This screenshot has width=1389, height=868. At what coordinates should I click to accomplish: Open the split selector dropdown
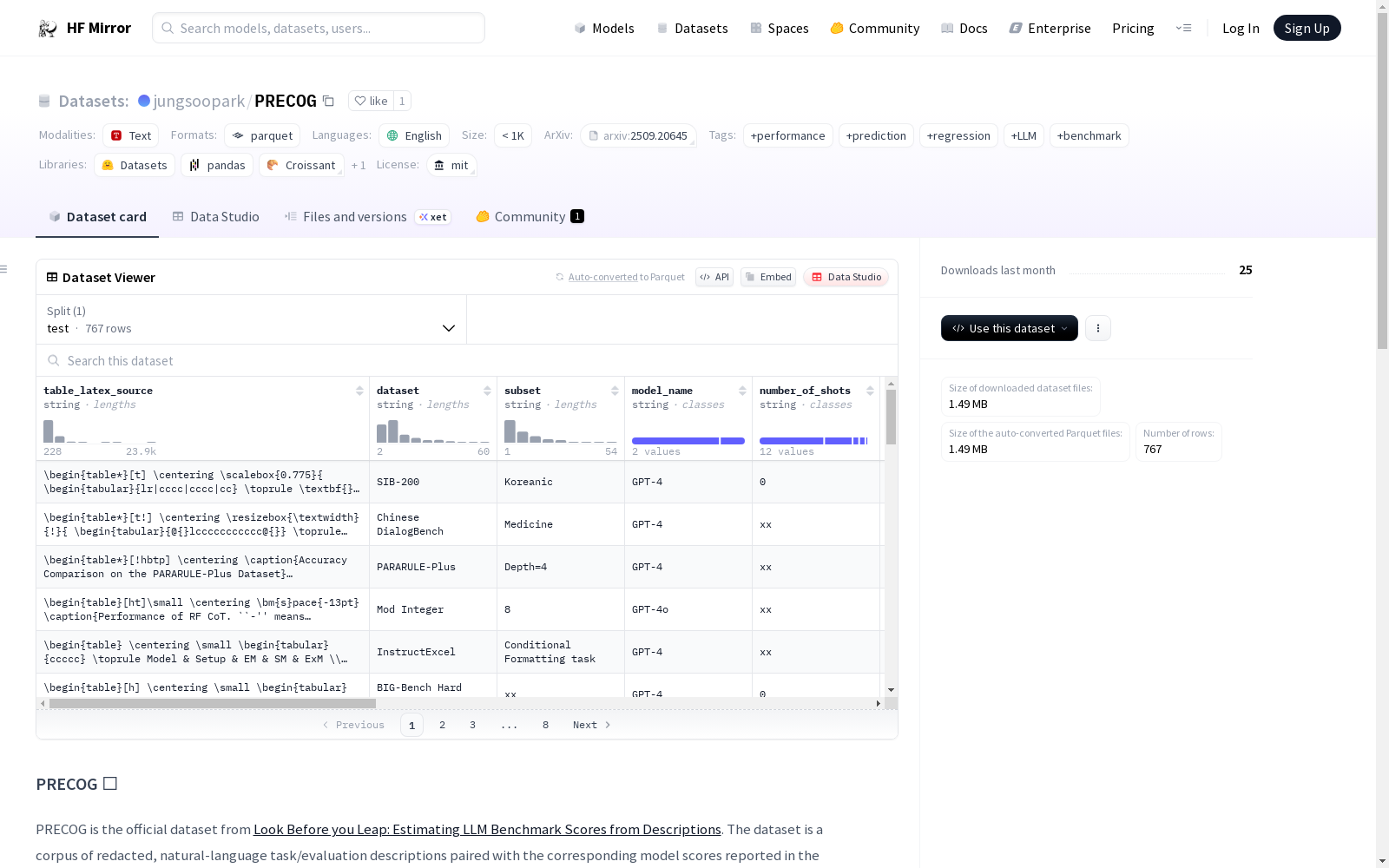click(252, 319)
